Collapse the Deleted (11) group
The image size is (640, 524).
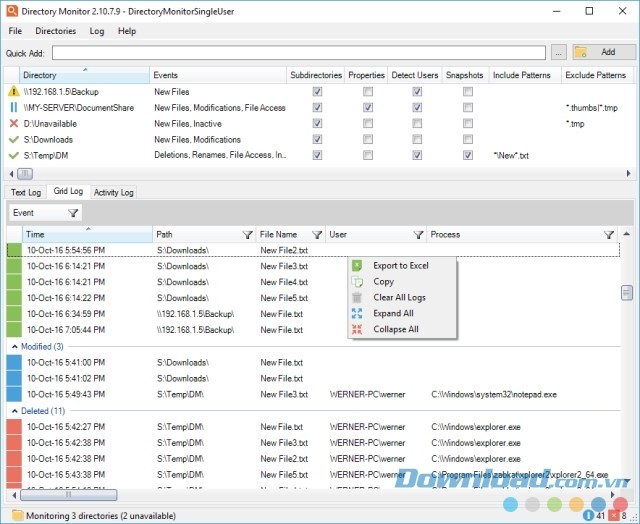pyautogui.click(x=15, y=411)
